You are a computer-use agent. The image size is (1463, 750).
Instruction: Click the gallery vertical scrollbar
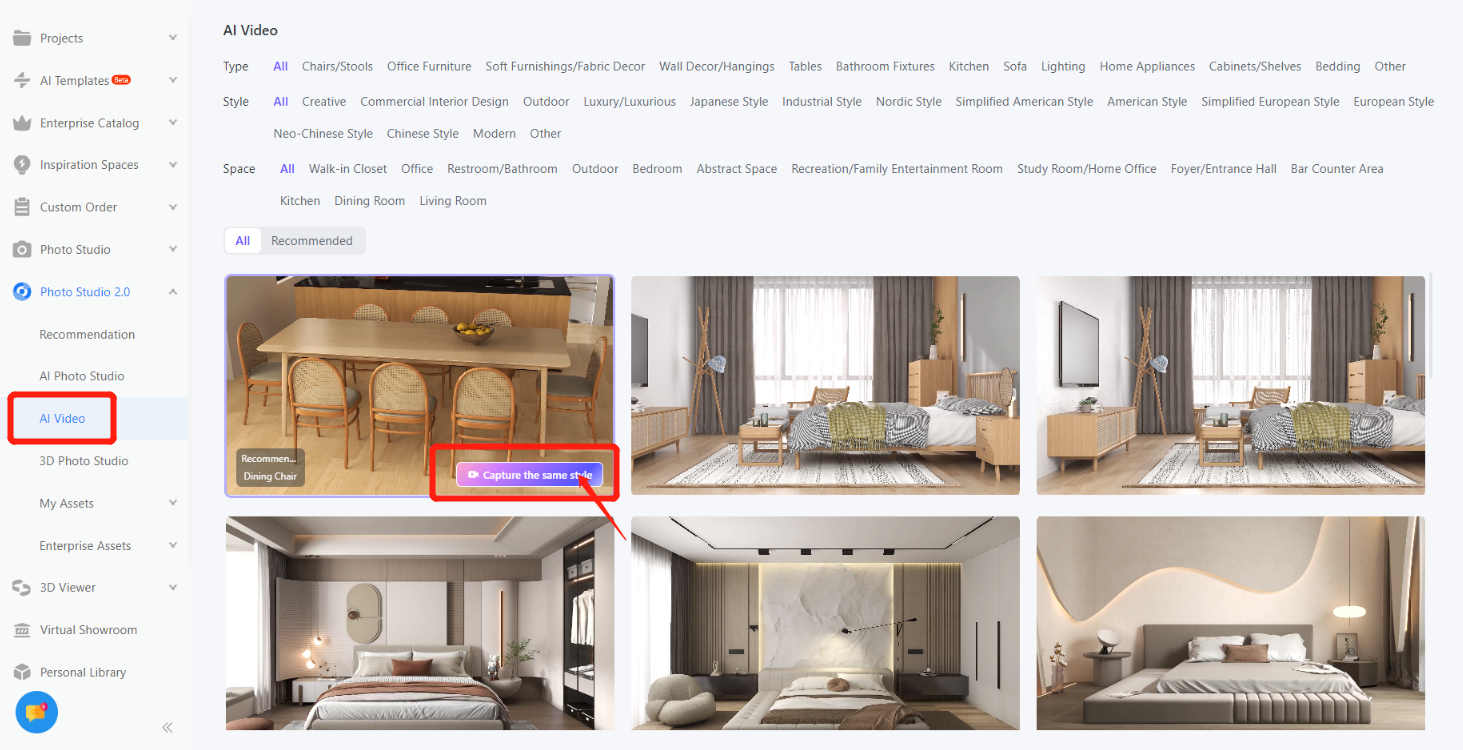[1431, 325]
